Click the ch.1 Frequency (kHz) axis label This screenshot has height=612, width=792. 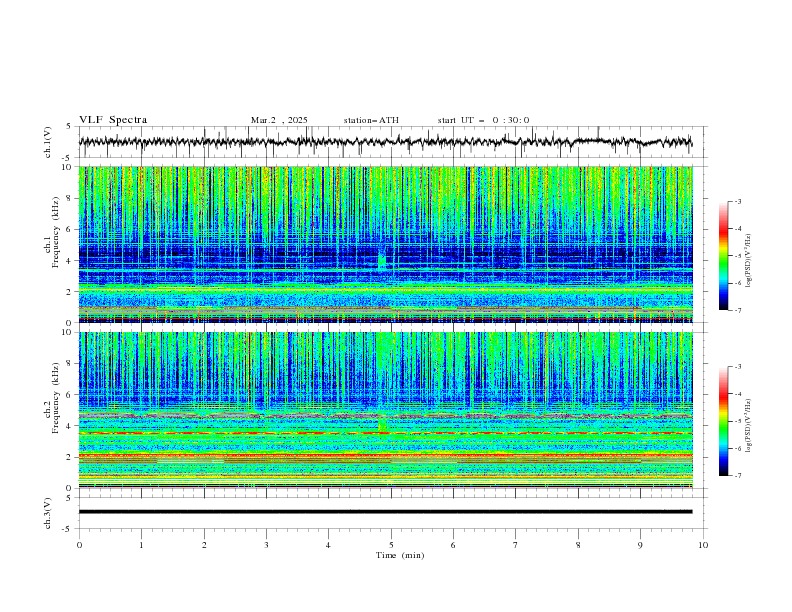(52, 244)
